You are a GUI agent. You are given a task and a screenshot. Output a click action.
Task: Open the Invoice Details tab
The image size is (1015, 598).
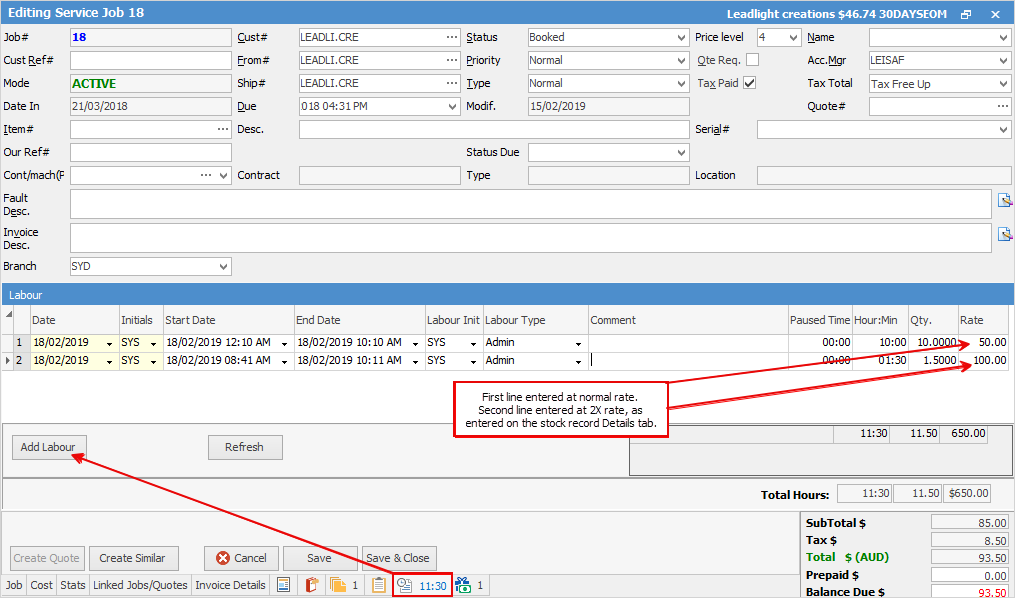click(x=230, y=586)
